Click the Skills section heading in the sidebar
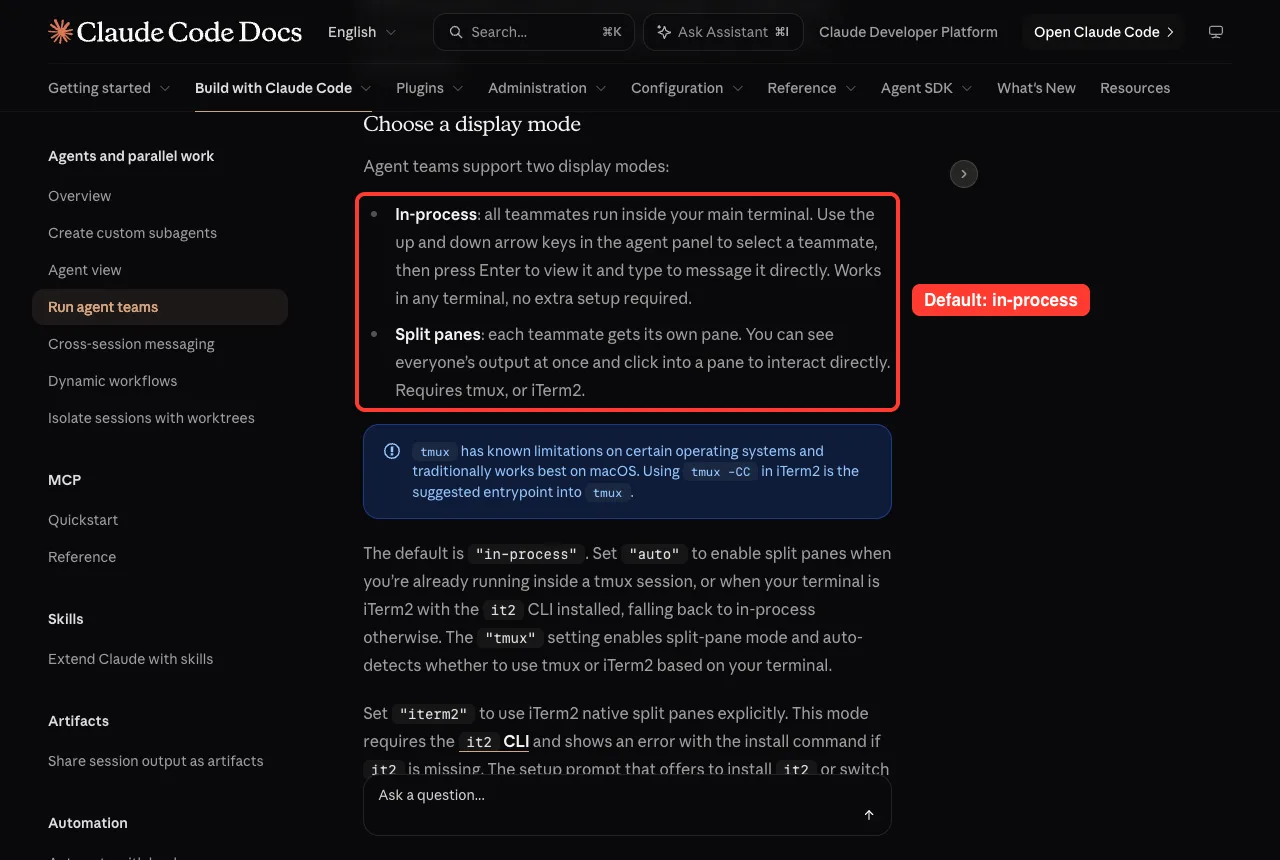Image resolution: width=1280 pixels, height=860 pixels. point(66,619)
